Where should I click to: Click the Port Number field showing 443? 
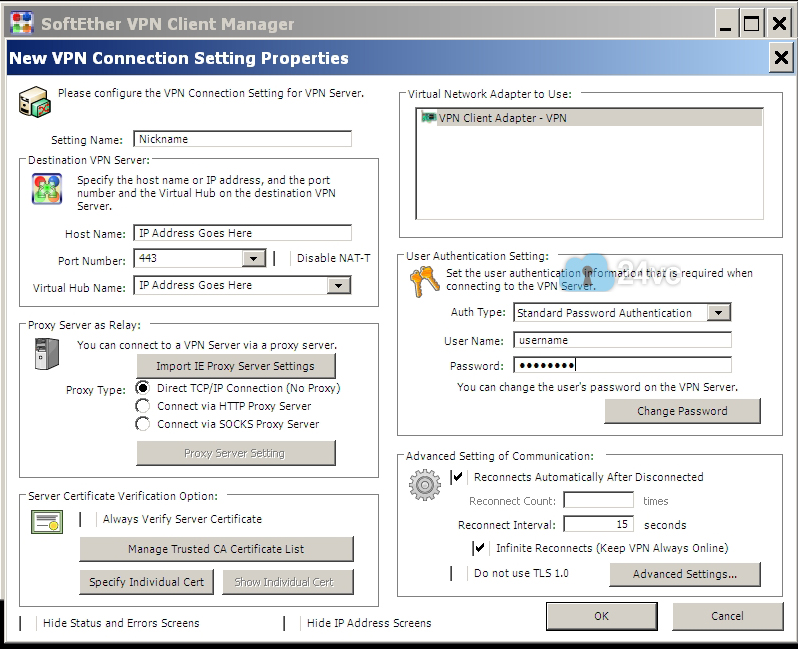tap(188, 259)
